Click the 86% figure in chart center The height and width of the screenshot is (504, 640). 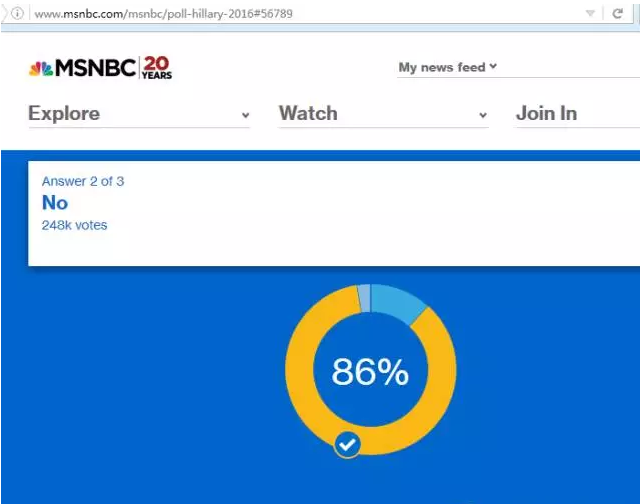[x=370, y=372]
